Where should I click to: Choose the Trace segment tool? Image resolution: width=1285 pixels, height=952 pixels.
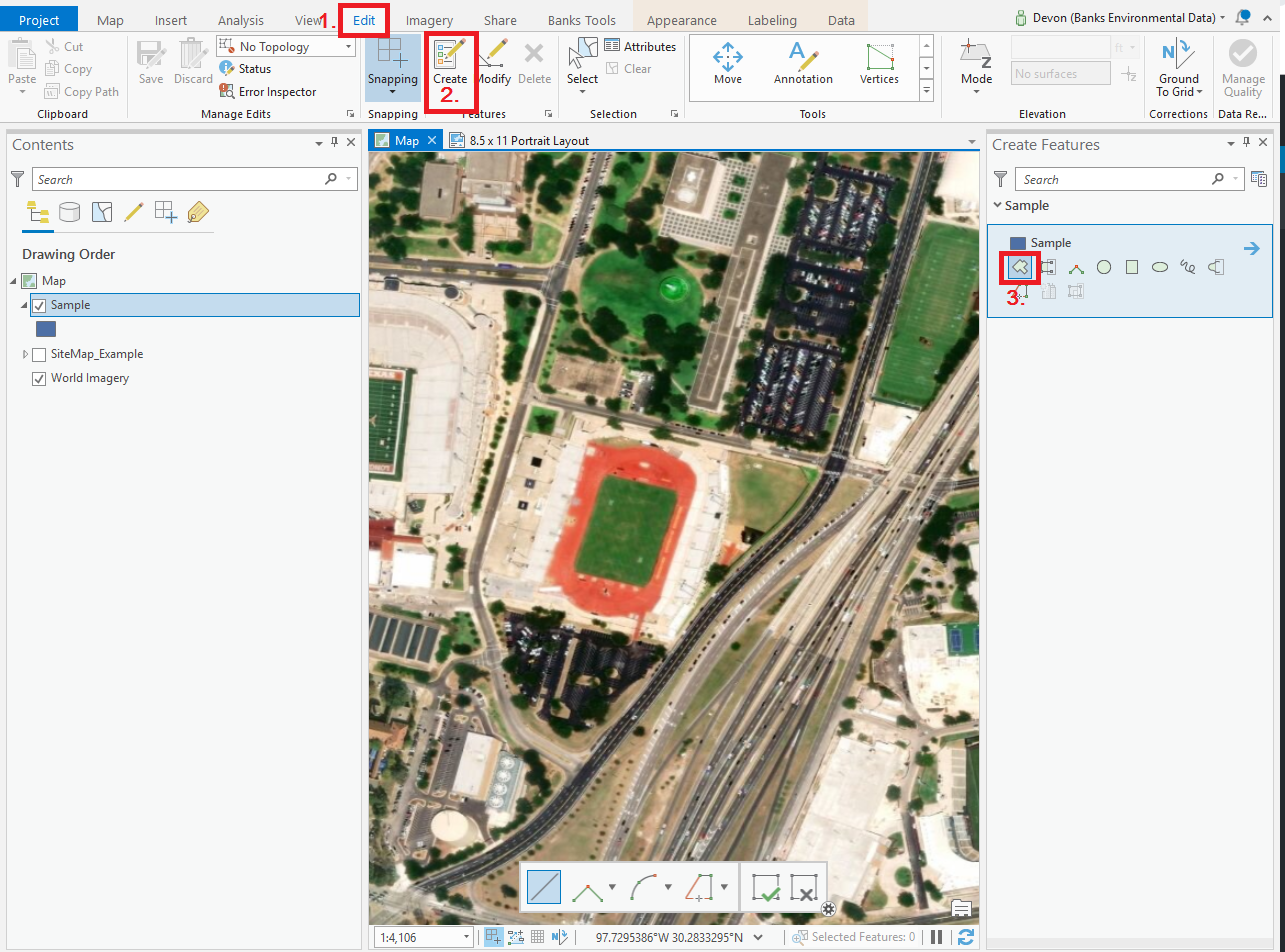coord(701,887)
